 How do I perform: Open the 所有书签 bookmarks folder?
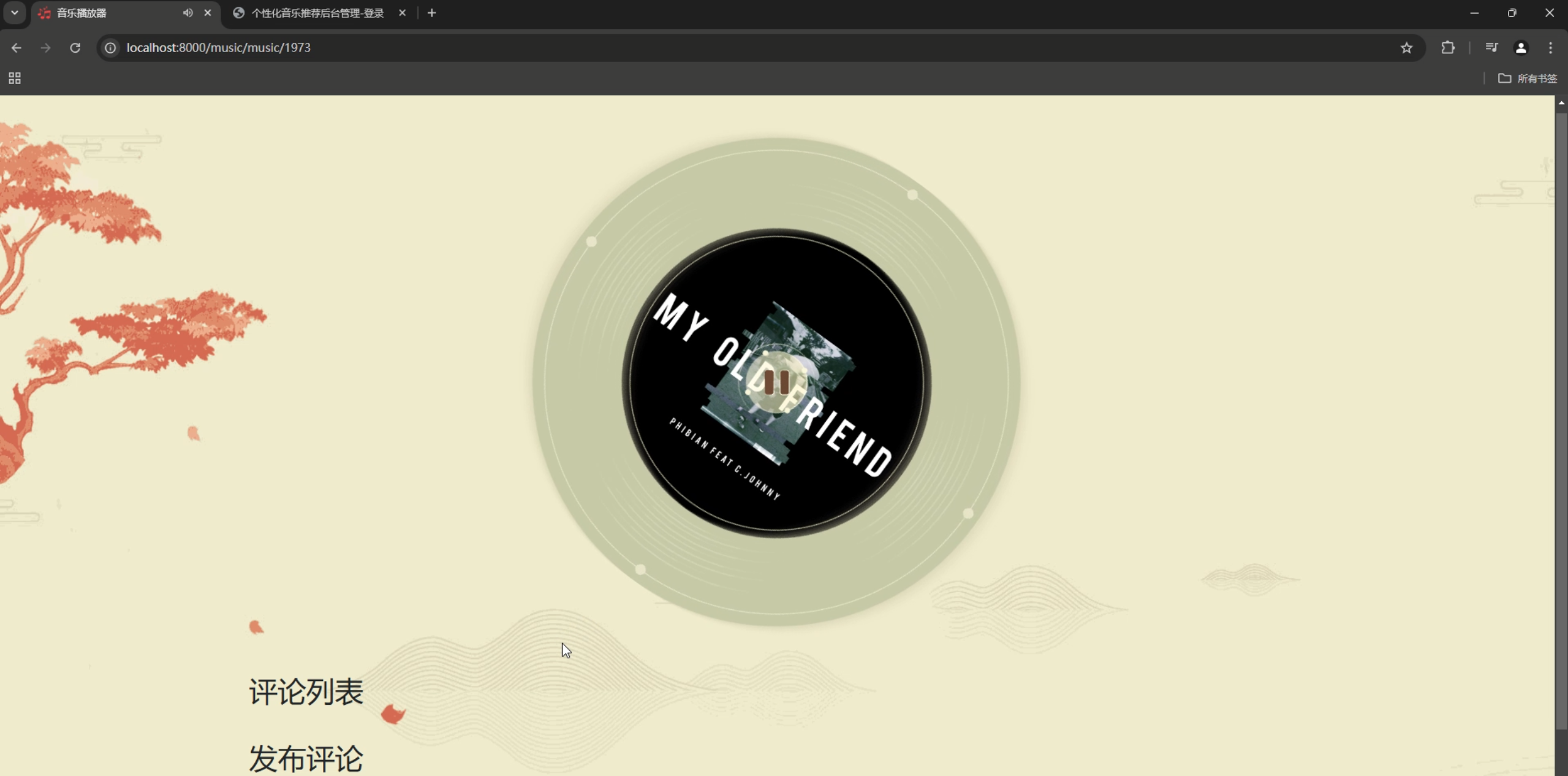pyautogui.click(x=1528, y=78)
